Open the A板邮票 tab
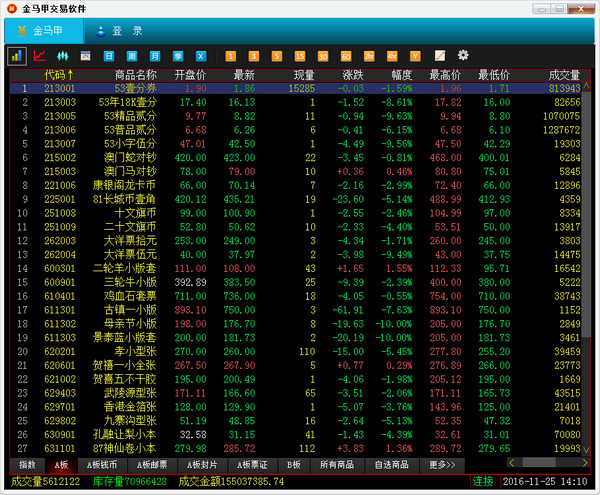 point(152,465)
